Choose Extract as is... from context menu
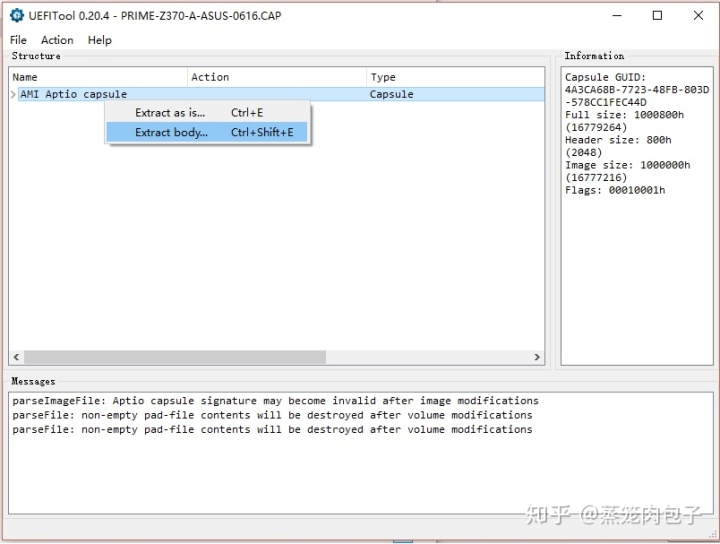This screenshot has width=720, height=544. coord(207,112)
